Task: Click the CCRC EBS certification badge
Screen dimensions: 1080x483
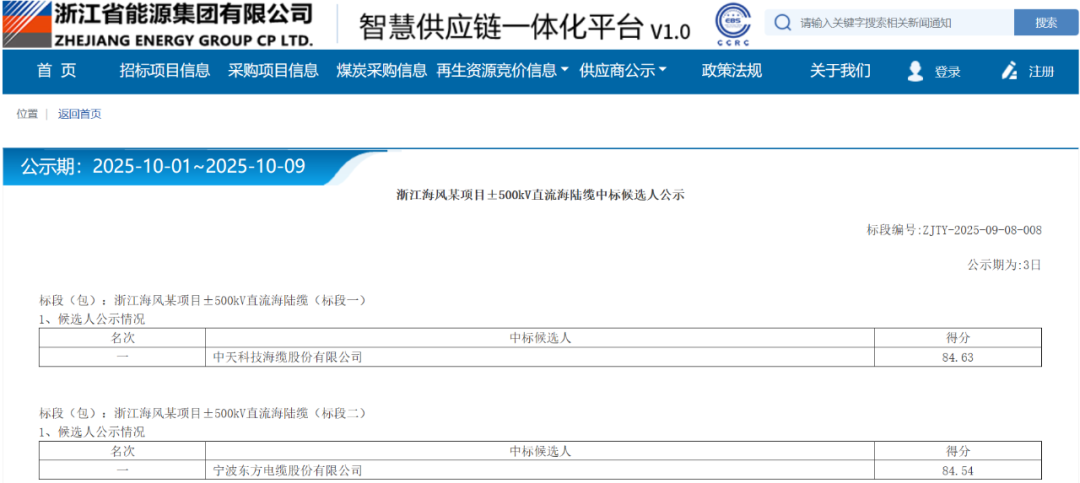Action: click(733, 25)
